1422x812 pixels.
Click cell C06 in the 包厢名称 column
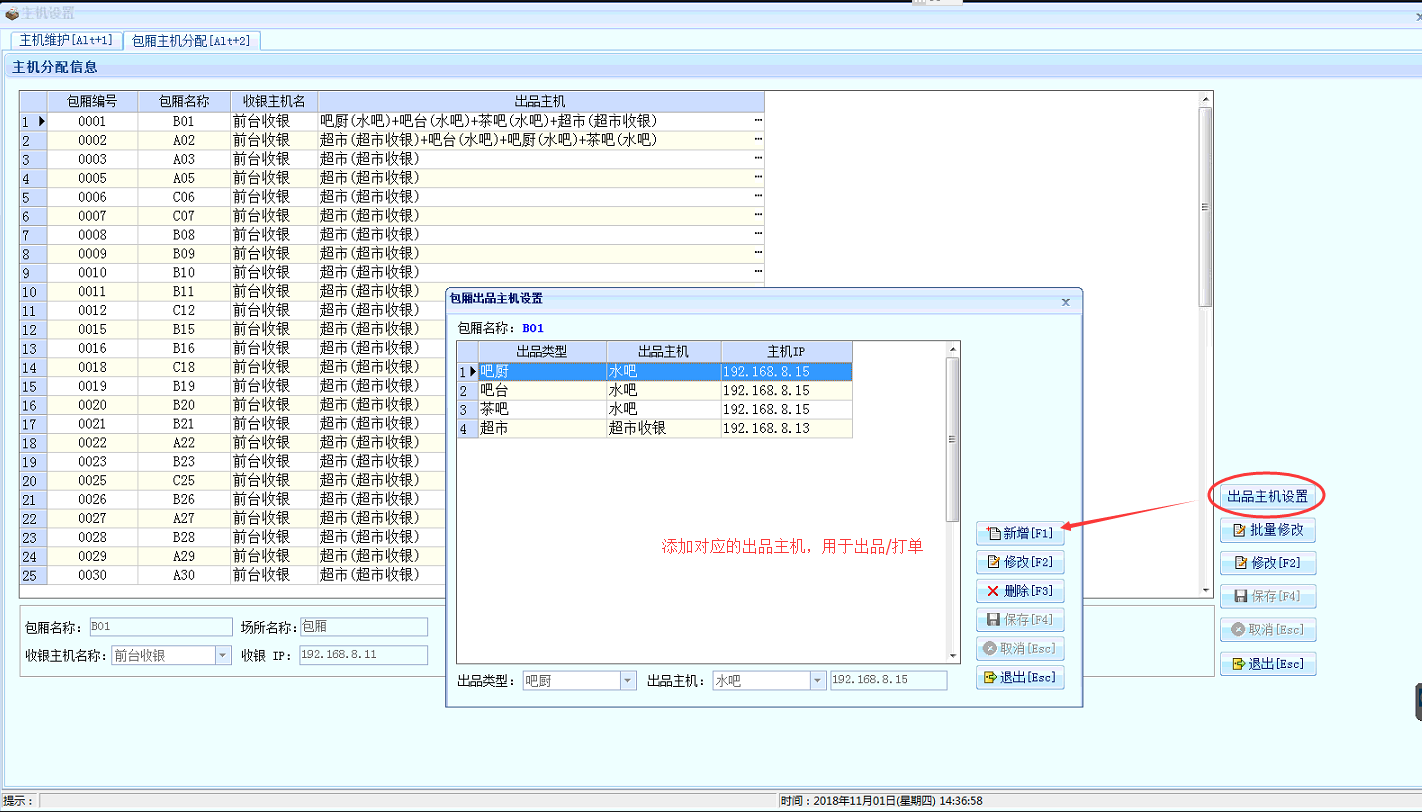point(184,197)
